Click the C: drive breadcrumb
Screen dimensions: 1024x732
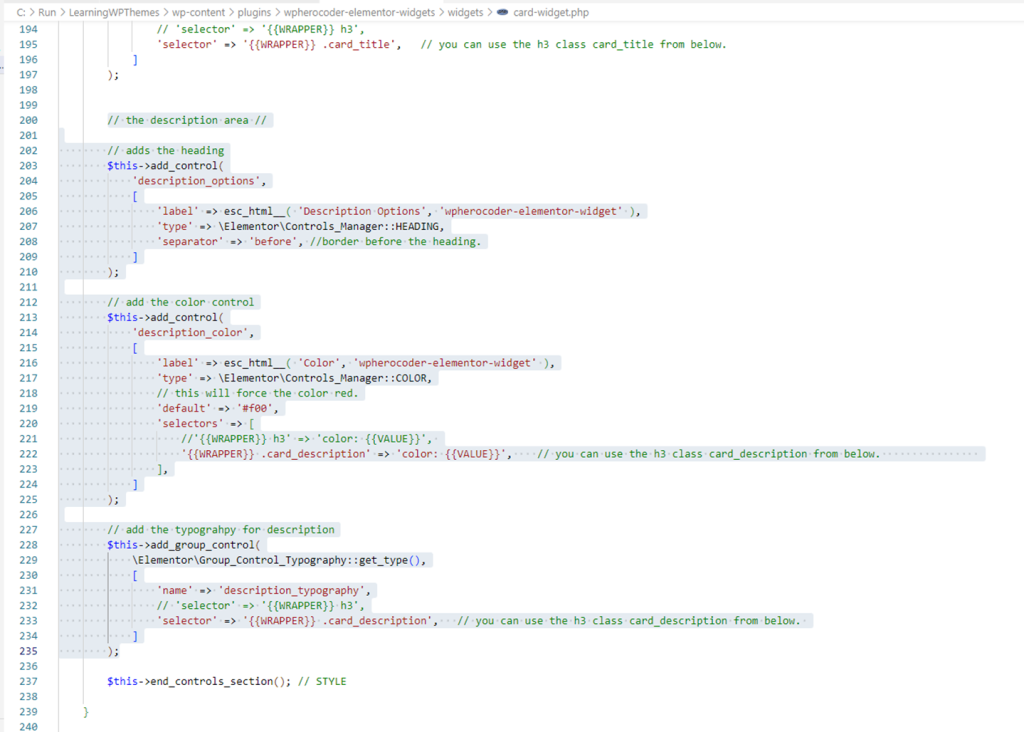(x=21, y=12)
